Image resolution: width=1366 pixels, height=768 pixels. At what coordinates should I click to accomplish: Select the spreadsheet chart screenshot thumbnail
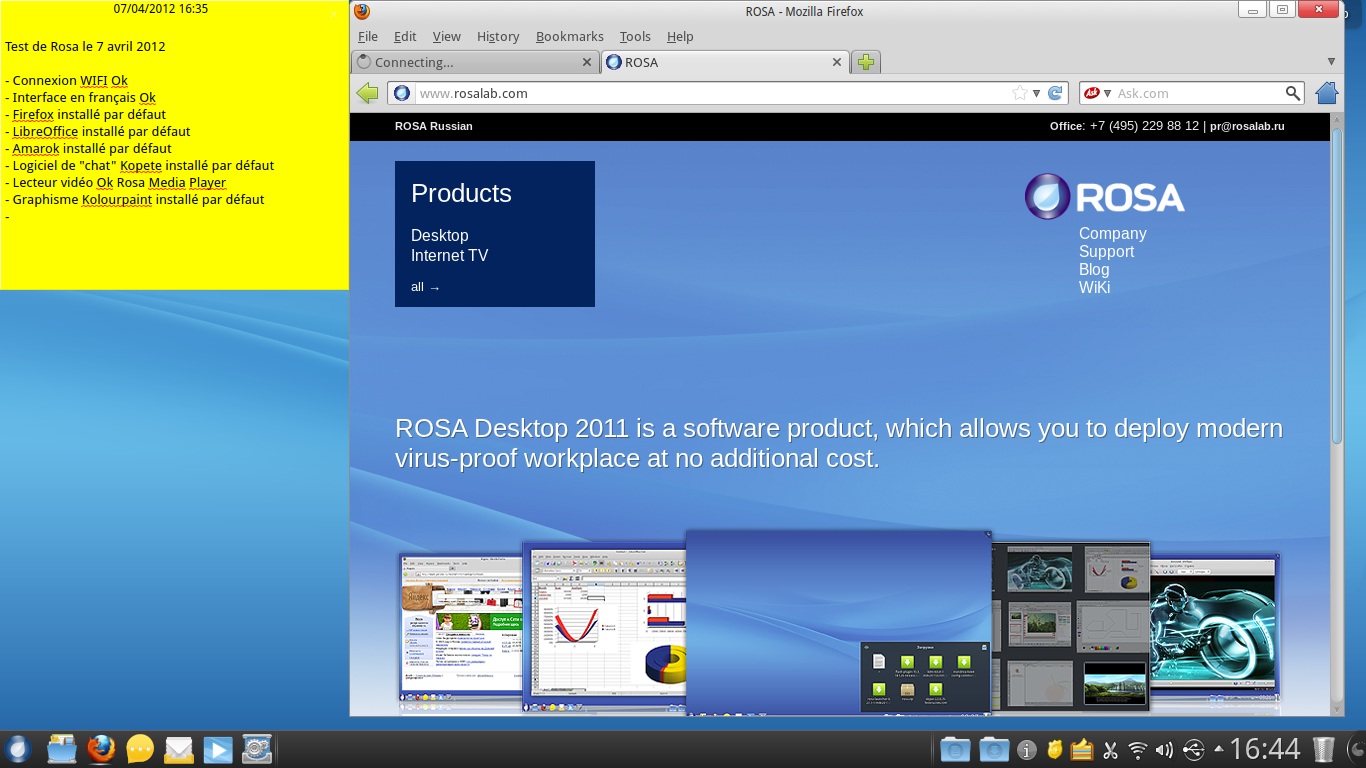pos(604,626)
